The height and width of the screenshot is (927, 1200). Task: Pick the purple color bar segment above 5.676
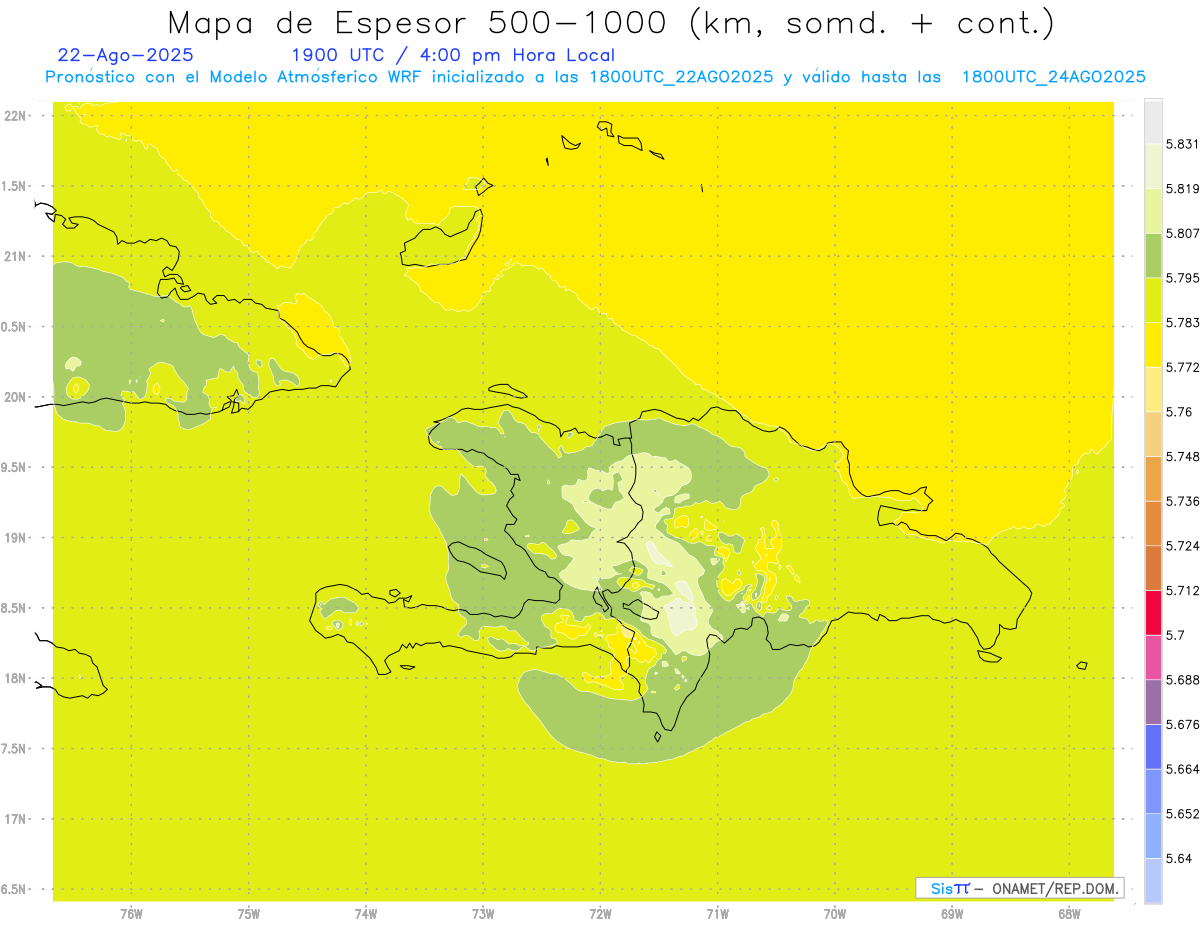pyautogui.click(x=1153, y=702)
